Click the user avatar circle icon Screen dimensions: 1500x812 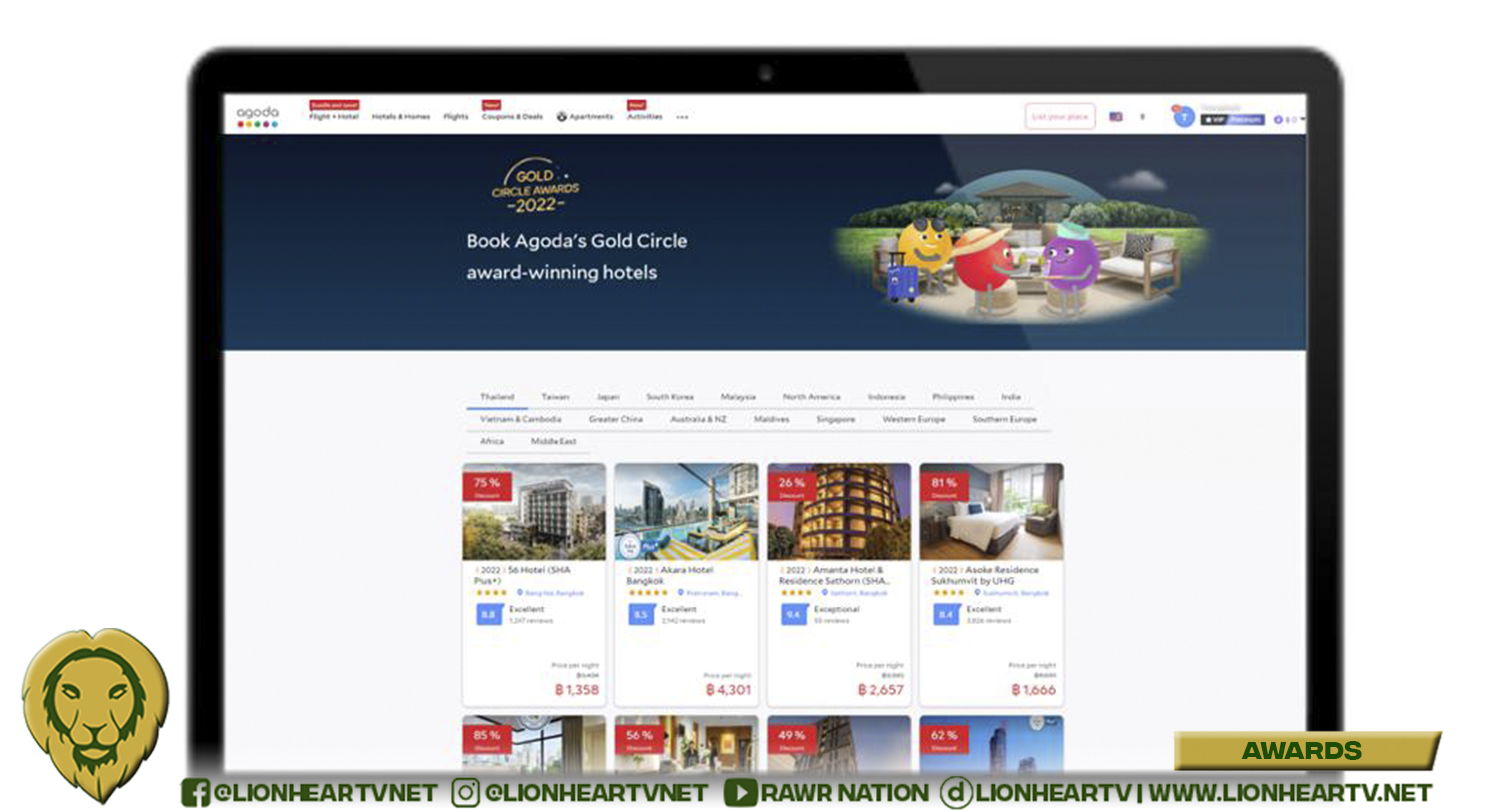(1184, 117)
